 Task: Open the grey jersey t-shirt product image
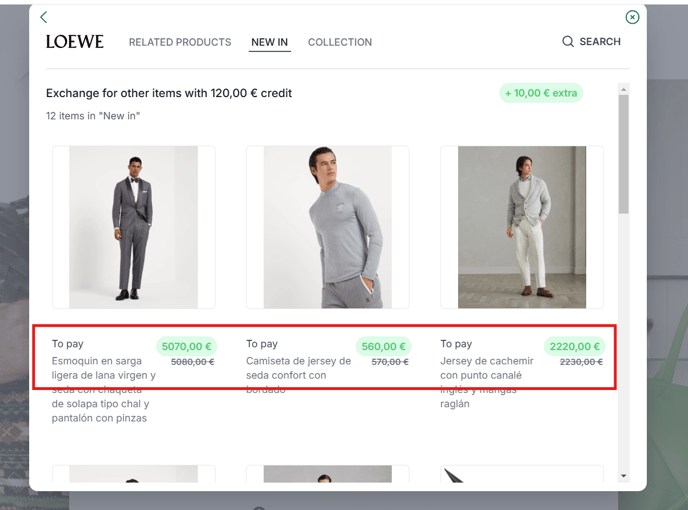coord(328,227)
